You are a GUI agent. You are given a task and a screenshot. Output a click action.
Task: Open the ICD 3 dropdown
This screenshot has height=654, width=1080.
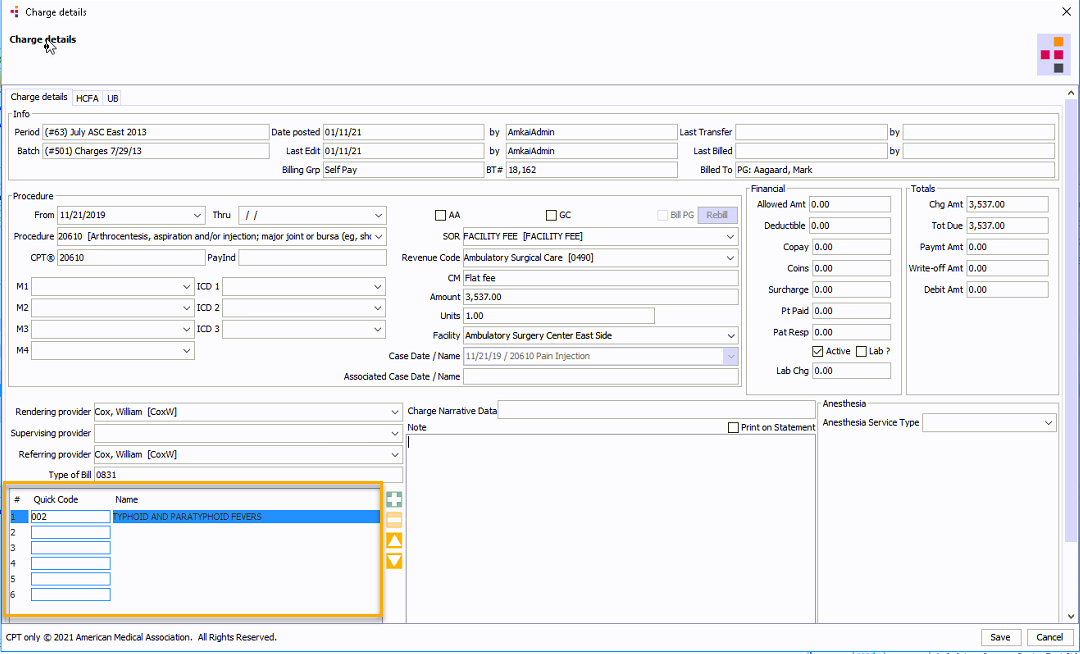coord(378,329)
